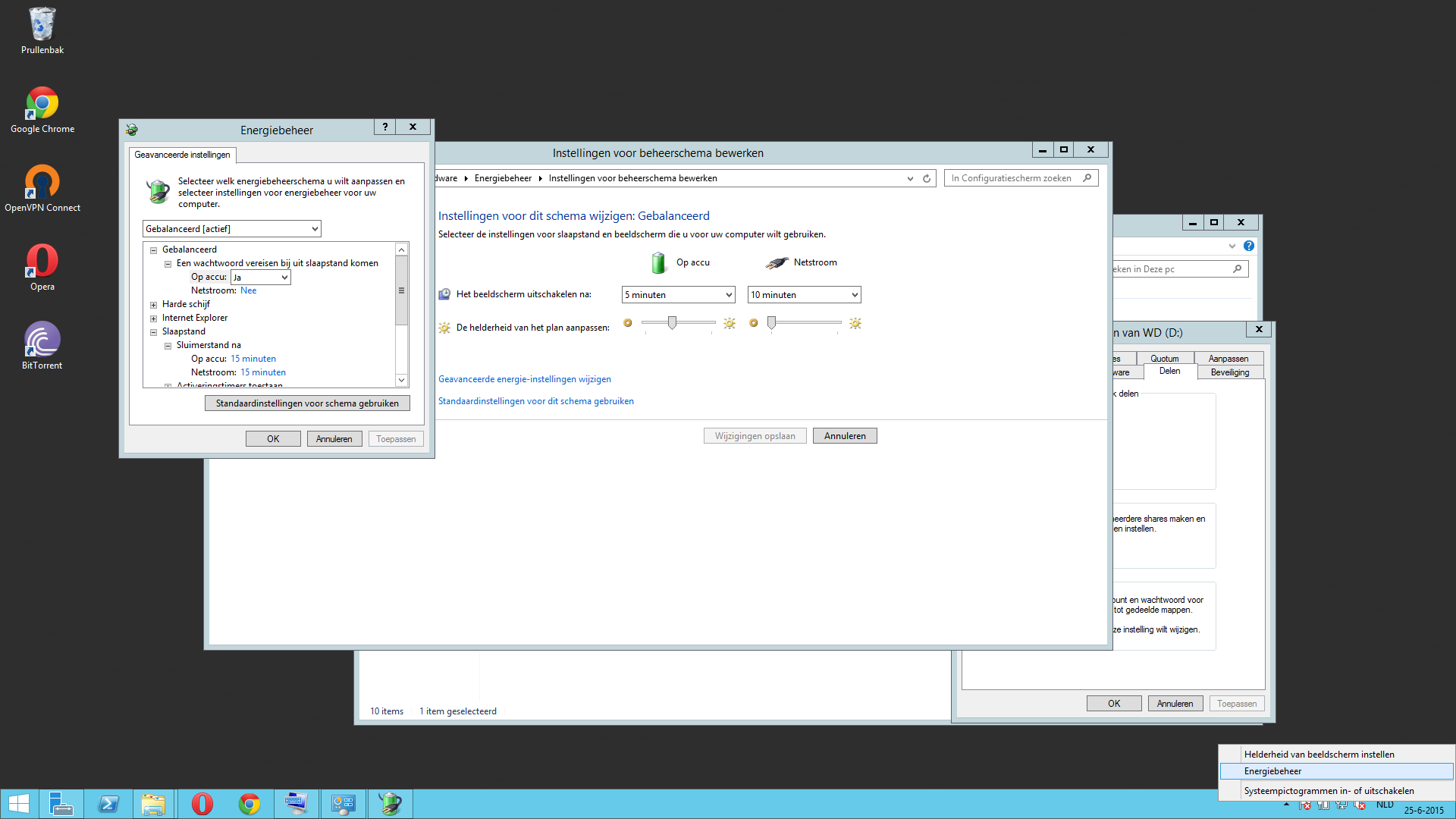The image size is (1456, 819).
Task: Open the BitTorrent desktop shortcut
Action: tap(42, 346)
